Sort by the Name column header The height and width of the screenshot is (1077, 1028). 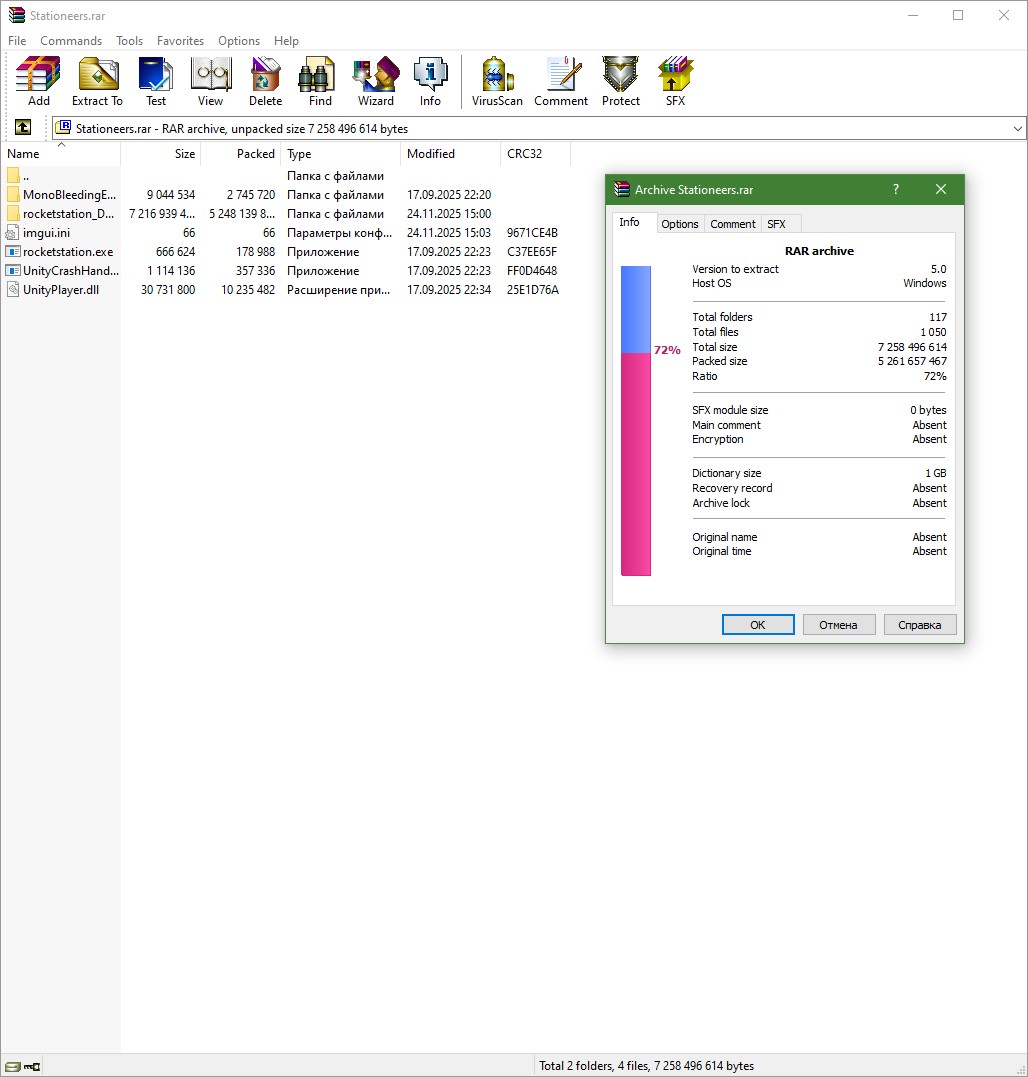pyautogui.click(x=60, y=154)
